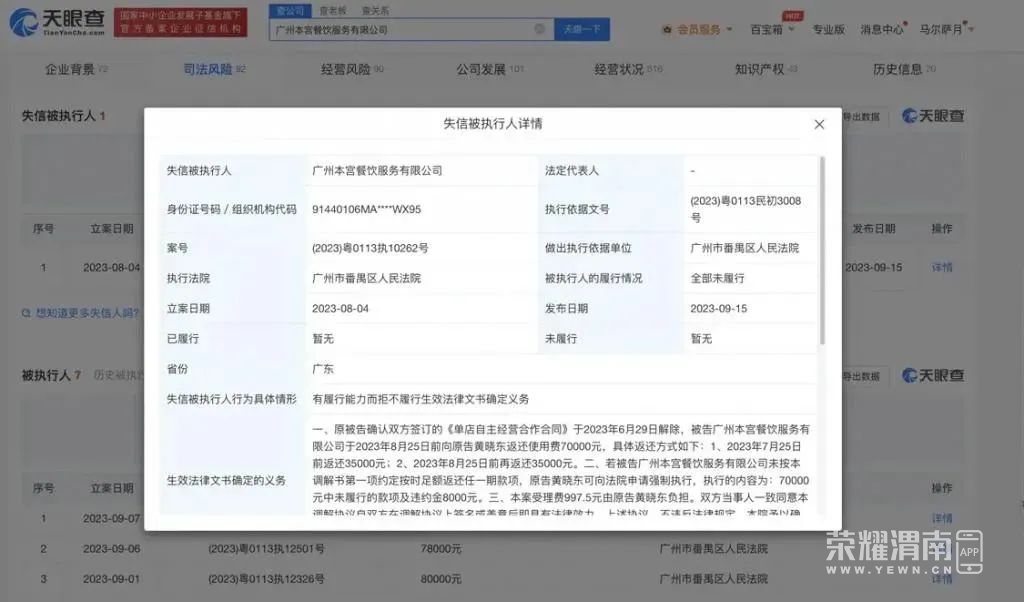Click organization code 91440106MA****WX95

(366, 210)
